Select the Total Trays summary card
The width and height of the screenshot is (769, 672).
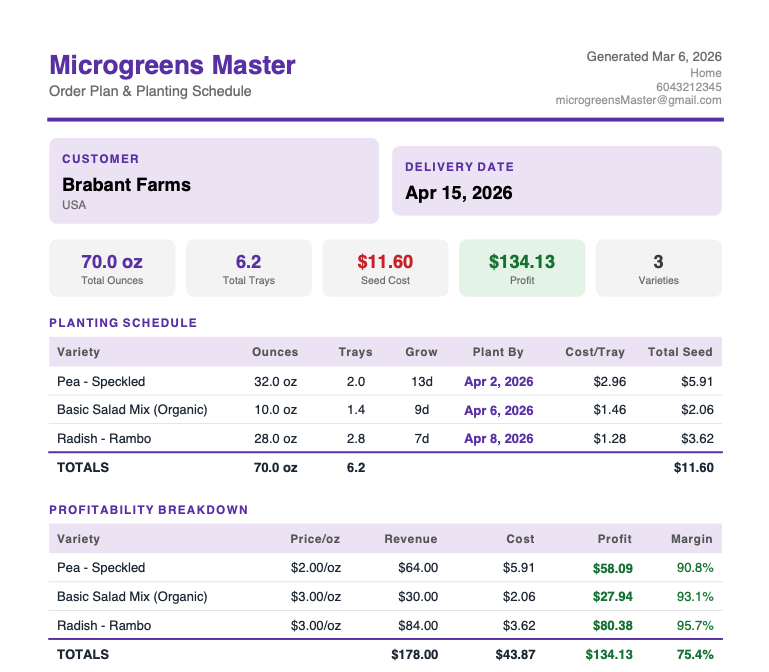248,268
